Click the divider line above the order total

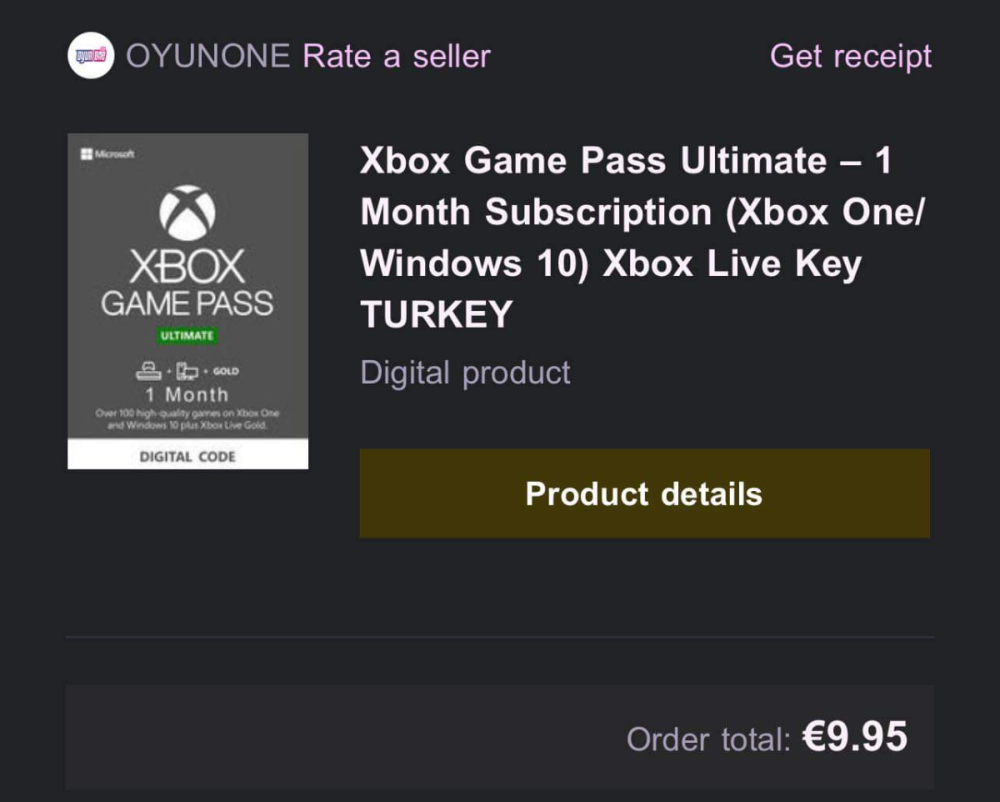pyautogui.click(x=500, y=636)
